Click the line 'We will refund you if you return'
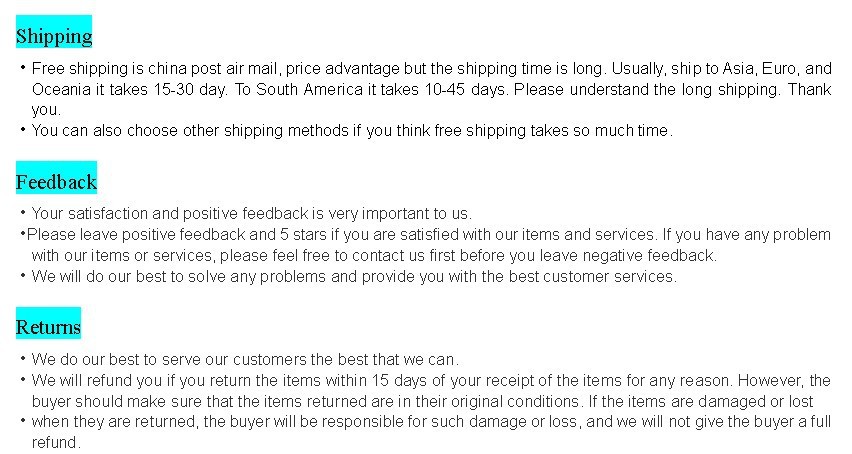The height and width of the screenshot is (454, 852). pyautogui.click(x=431, y=380)
